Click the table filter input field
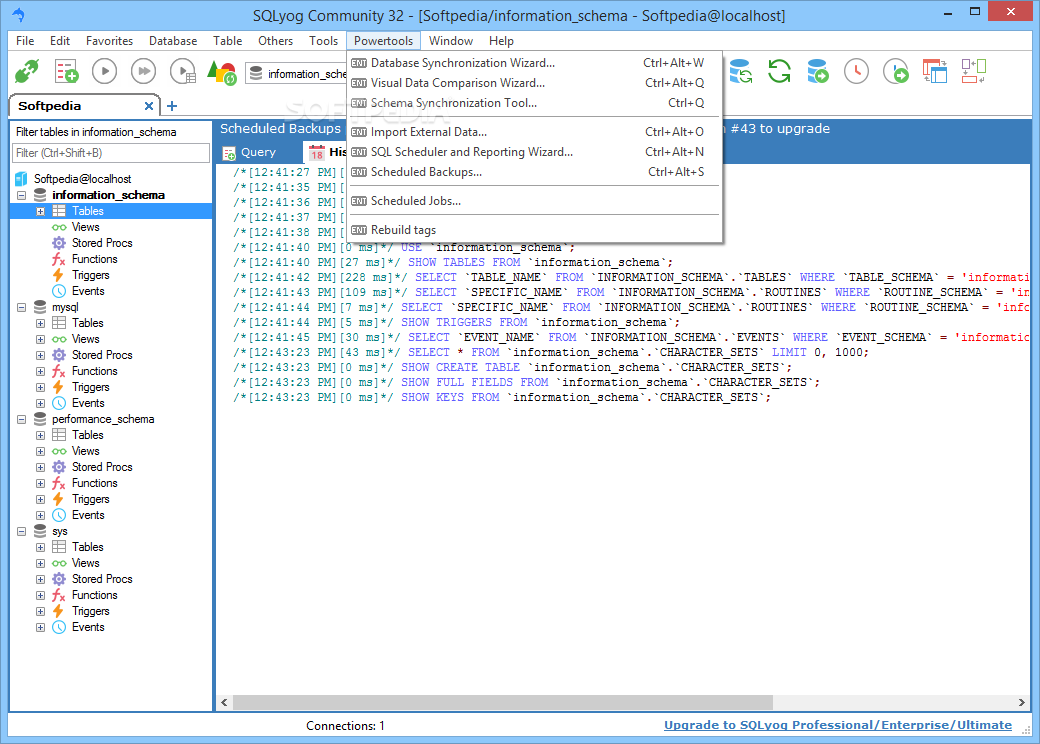 click(111, 153)
